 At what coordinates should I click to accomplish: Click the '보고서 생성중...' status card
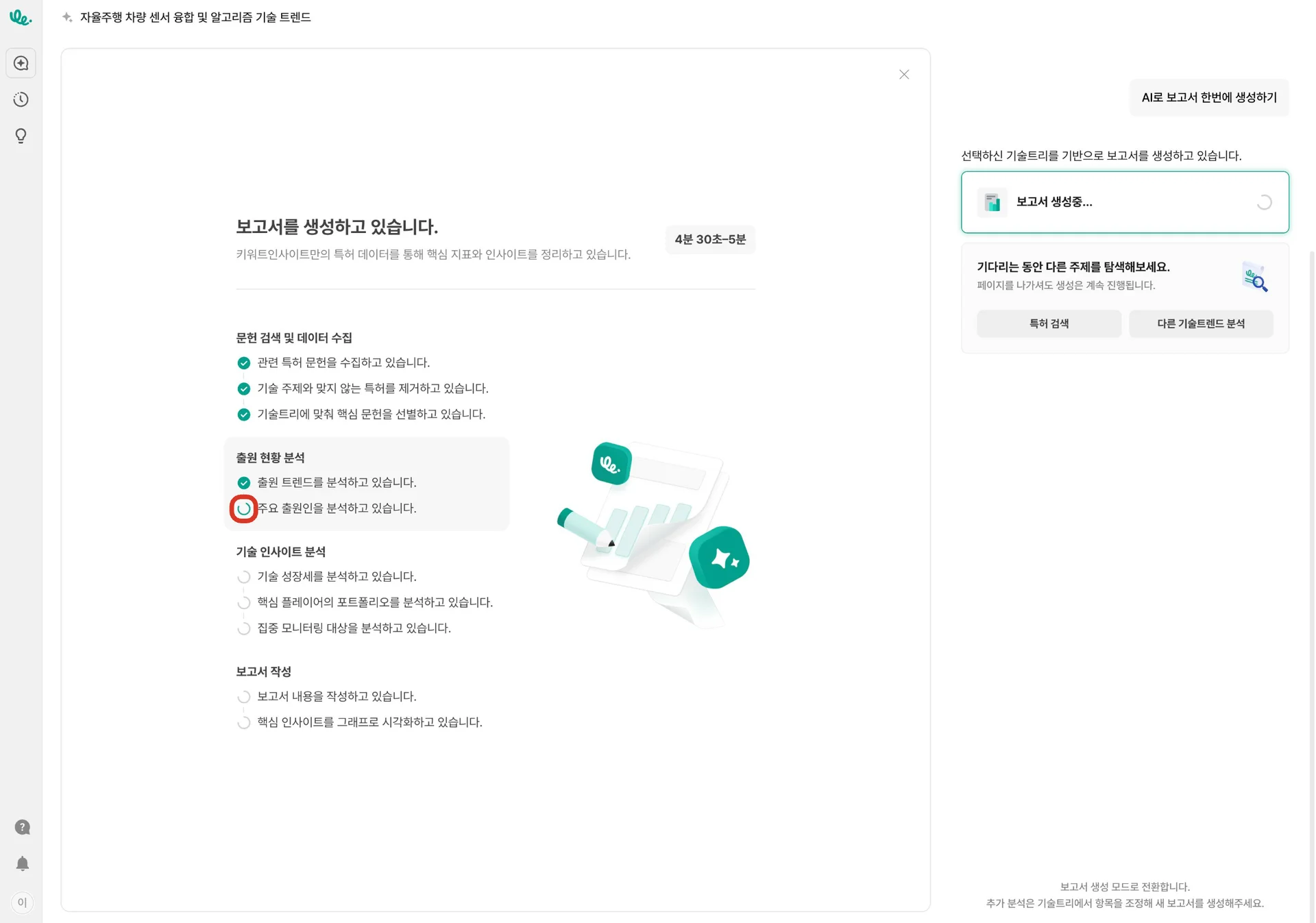pos(1124,202)
